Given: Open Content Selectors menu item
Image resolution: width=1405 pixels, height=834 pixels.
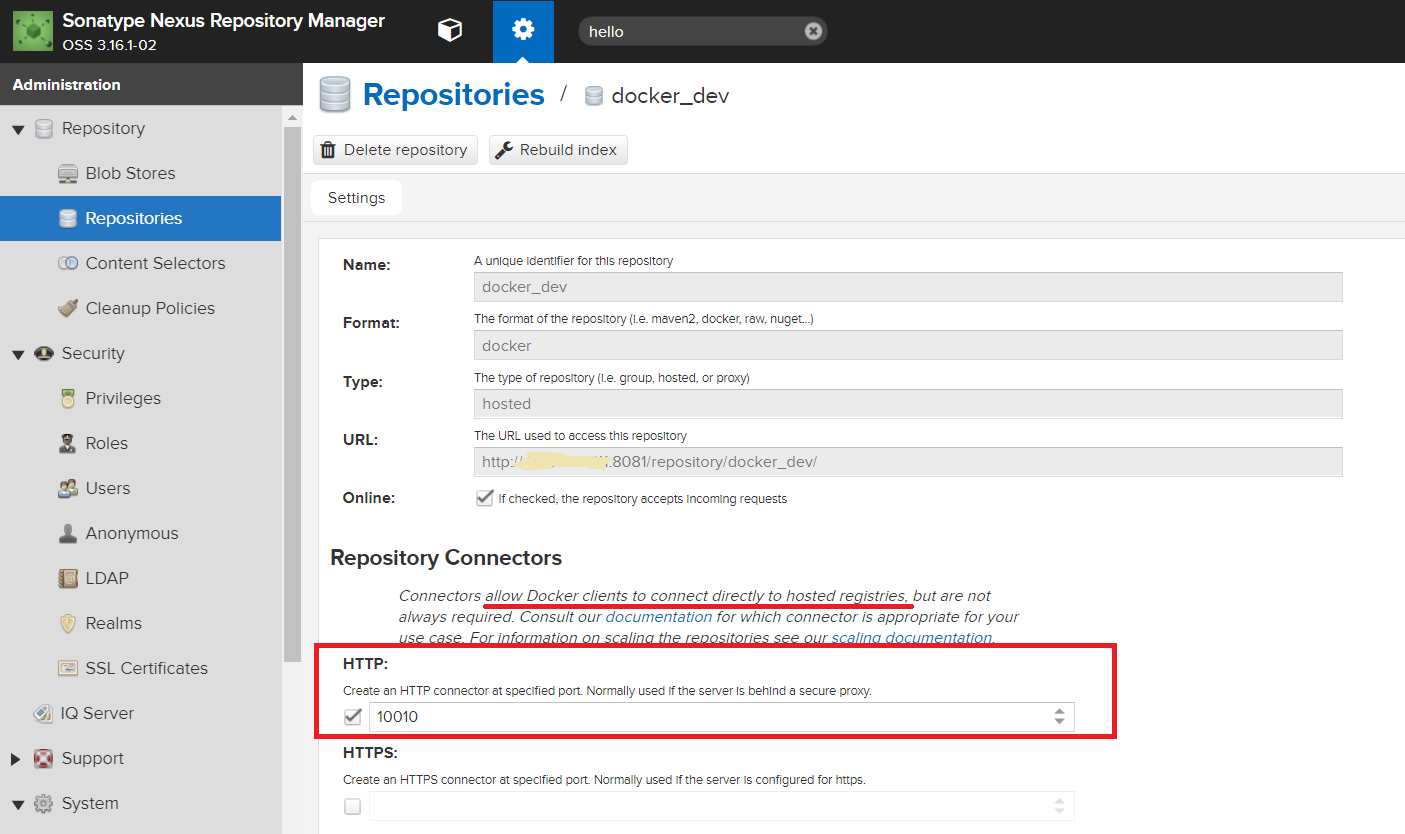Looking at the screenshot, I should pyautogui.click(x=155, y=263).
